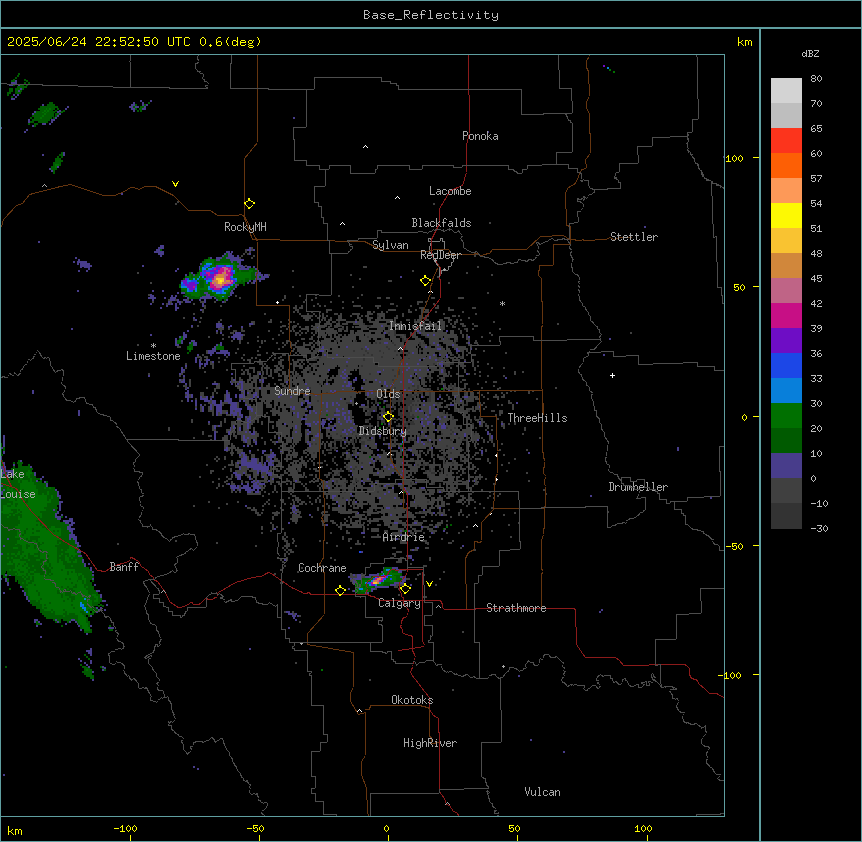The height and width of the screenshot is (842, 862).
Task: Click the blue 33 dBZ legend swatch
Action: (786, 365)
